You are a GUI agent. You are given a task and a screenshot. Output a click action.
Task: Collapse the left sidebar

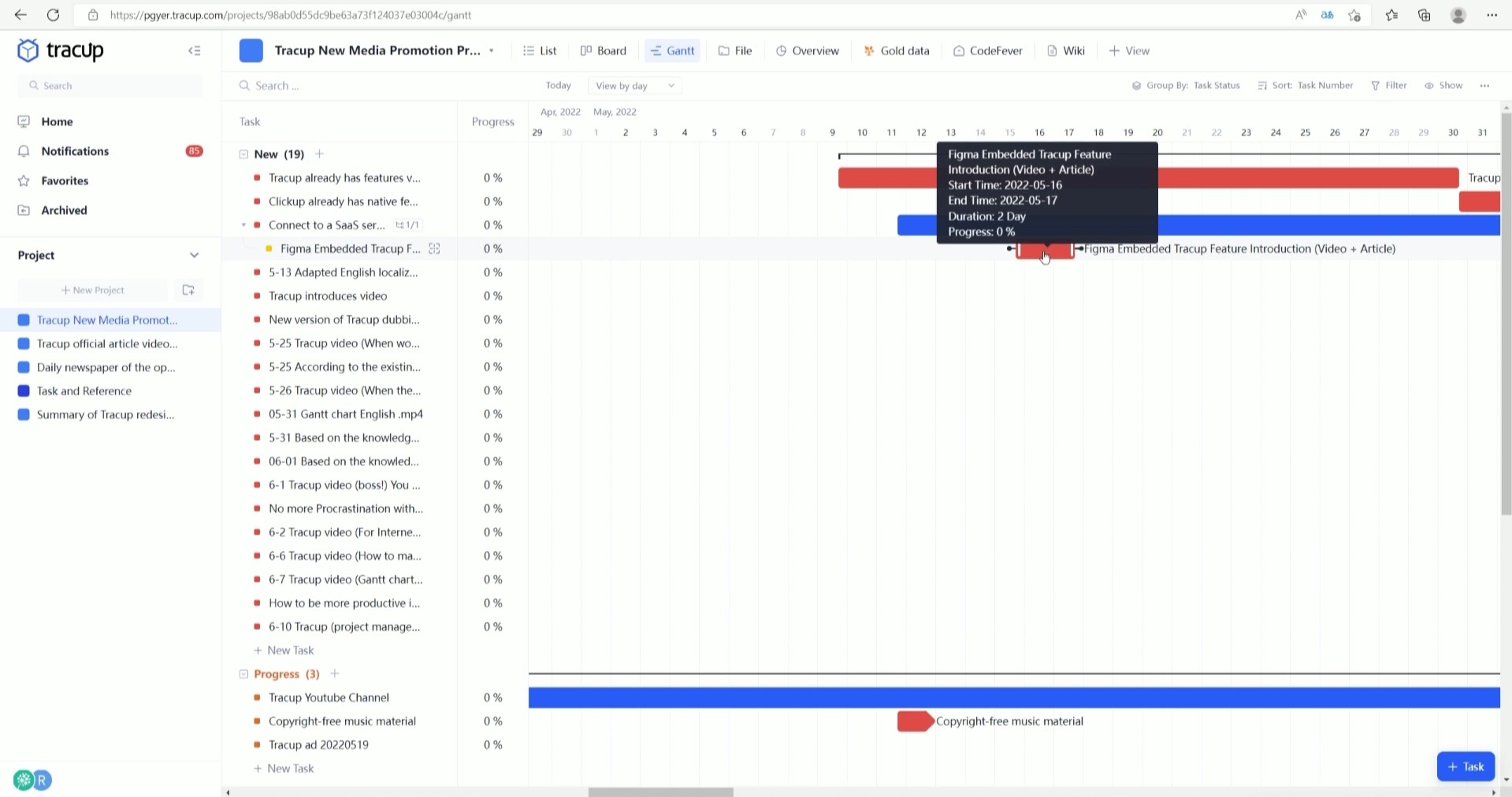point(194,50)
